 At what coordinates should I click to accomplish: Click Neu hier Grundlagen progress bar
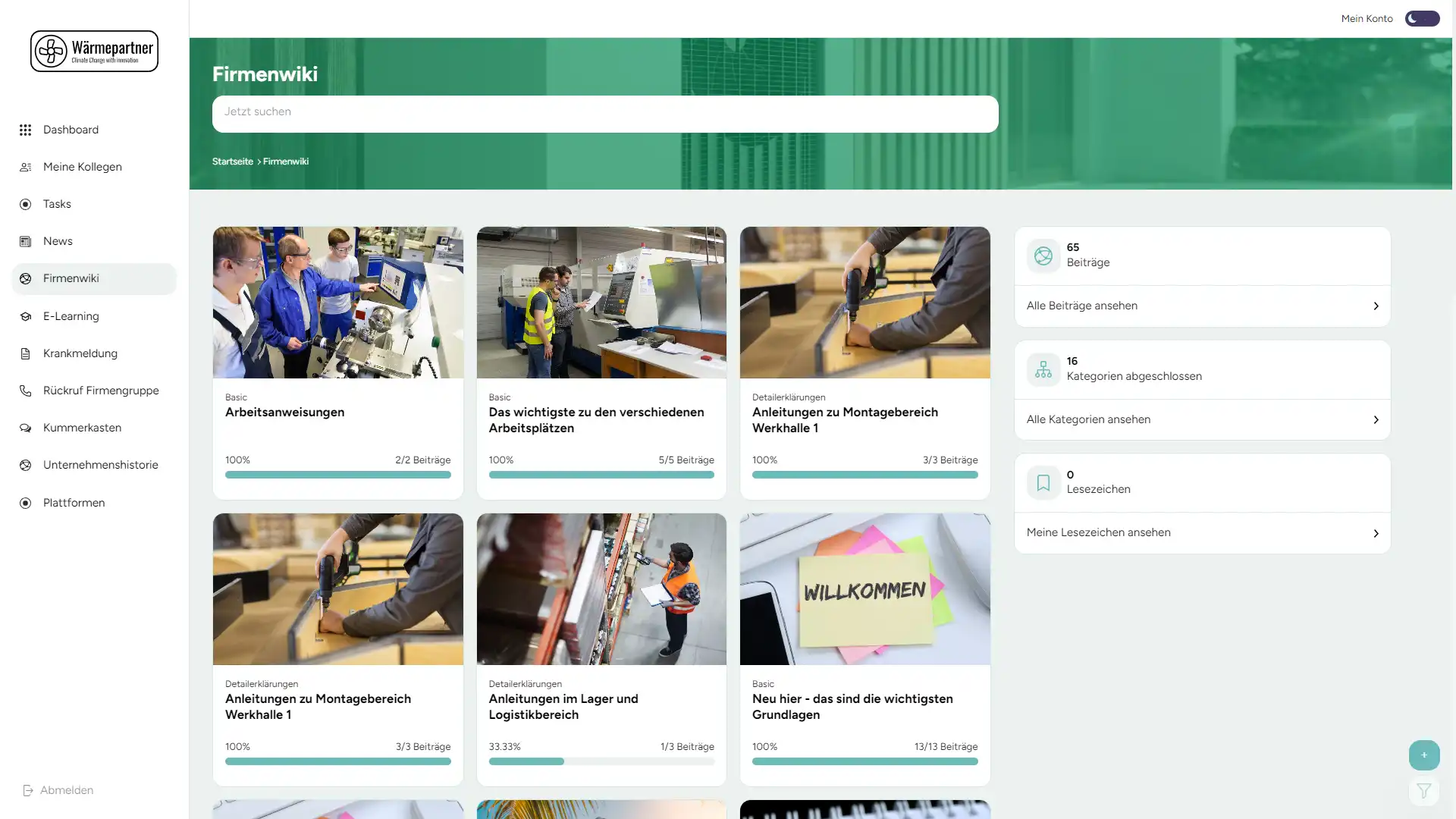(x=864, y=761)
